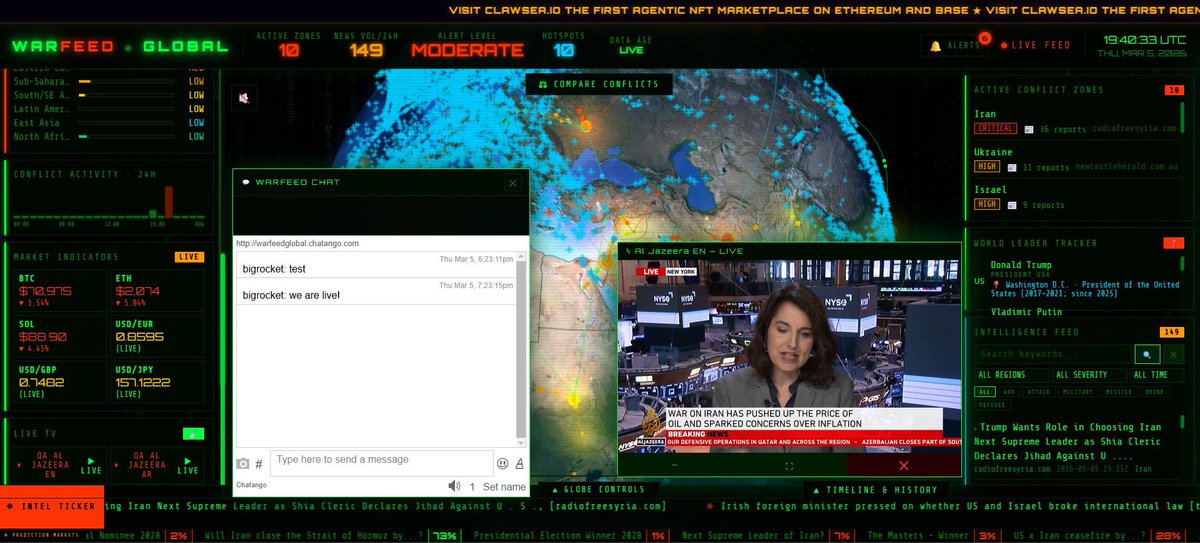Select the ALL feed filter tab
The height and width of the screenshot is (543, 1200).
tap(984, 392)
